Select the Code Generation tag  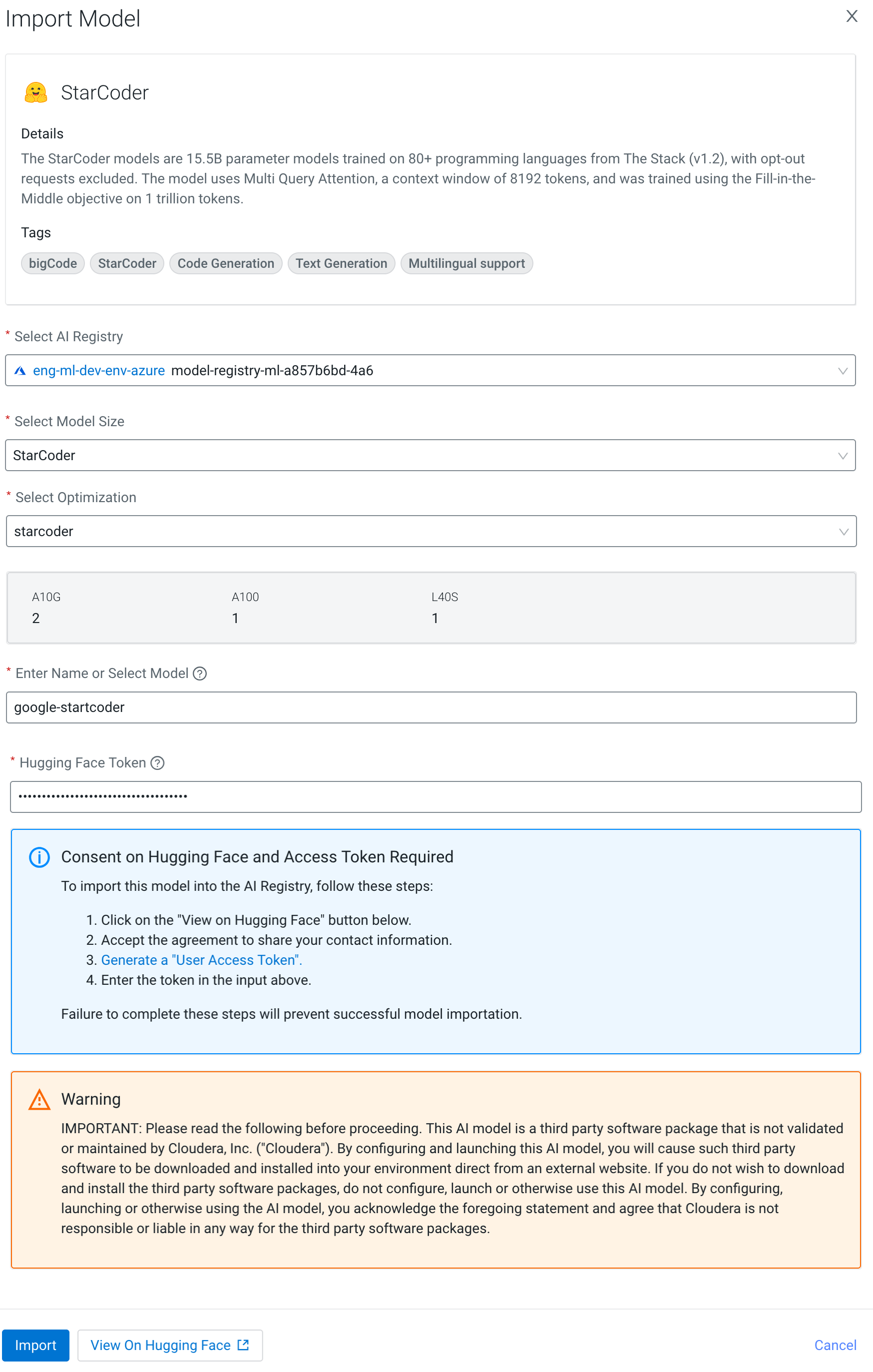(x=226, y=263)
